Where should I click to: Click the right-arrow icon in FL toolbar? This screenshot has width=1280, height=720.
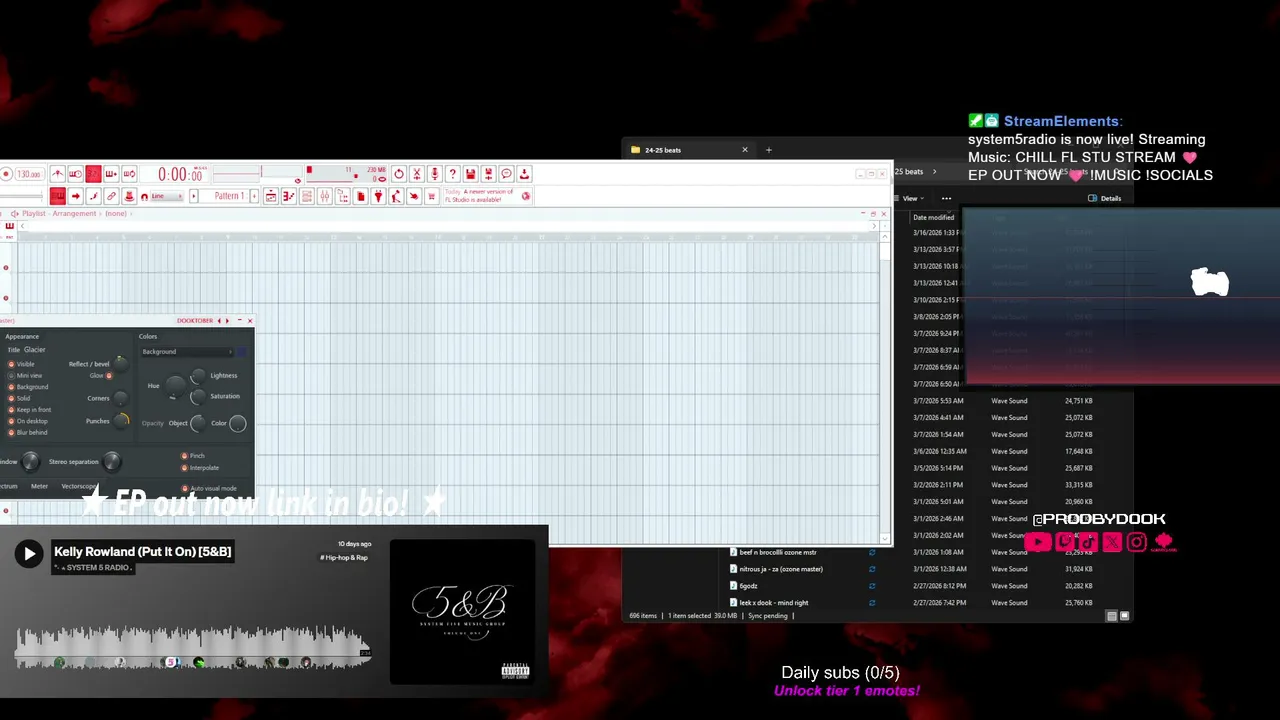[x=76, y=196]
